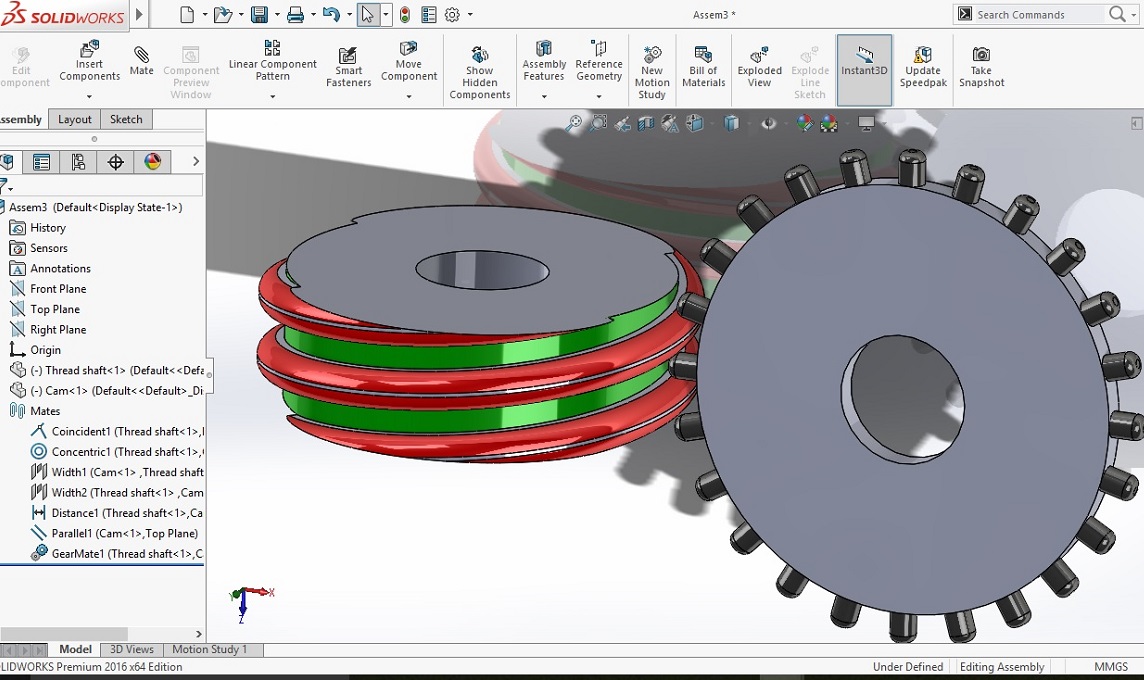Viewport: 1144px width, 680px height.
Task: Toggle Show Hidden Components
Action: [x=479, y=70]
